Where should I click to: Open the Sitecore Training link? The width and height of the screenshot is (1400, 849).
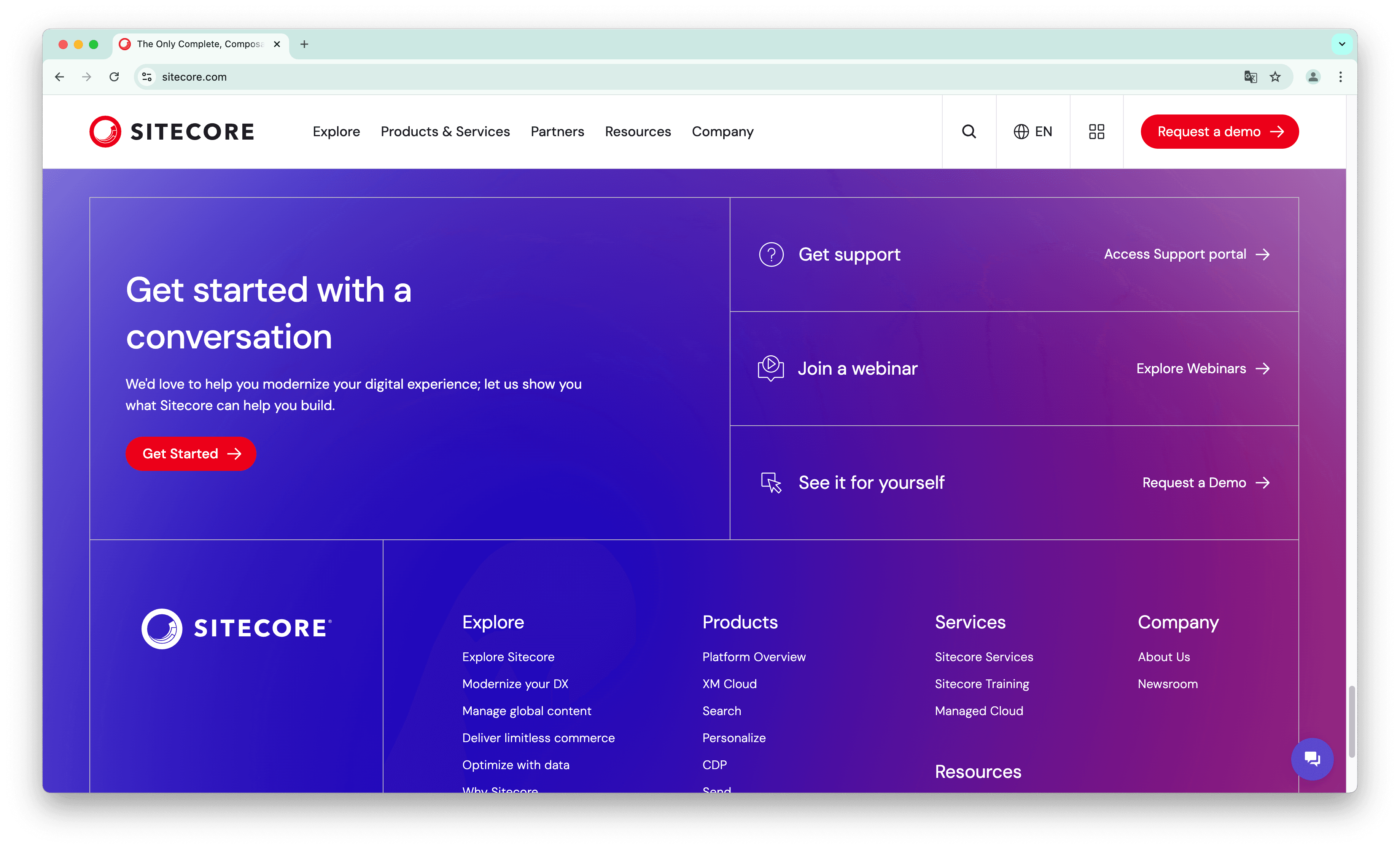point(981,684)
